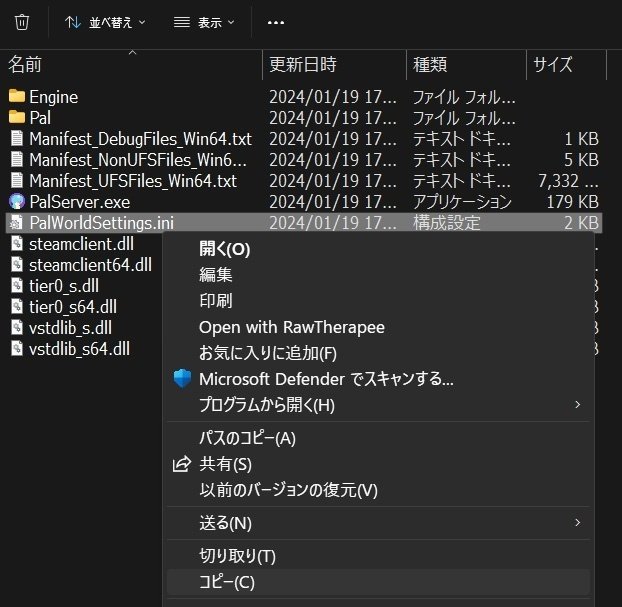
Task: Select the Pal folder name
Action: [40, 118]
